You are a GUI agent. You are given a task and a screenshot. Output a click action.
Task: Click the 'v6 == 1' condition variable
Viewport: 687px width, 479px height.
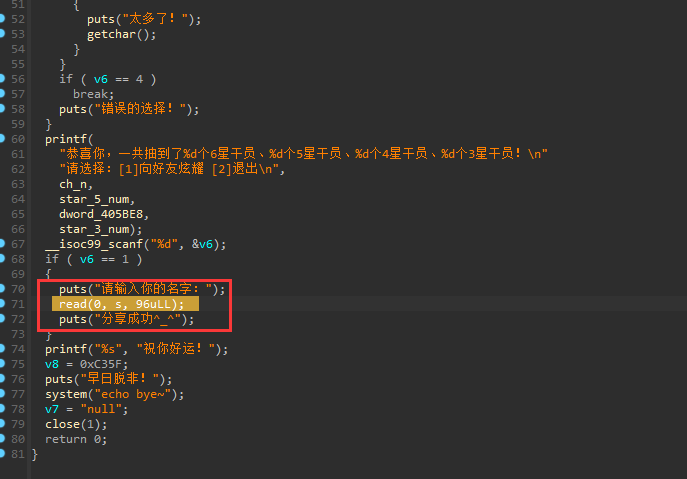coord(87,259)
